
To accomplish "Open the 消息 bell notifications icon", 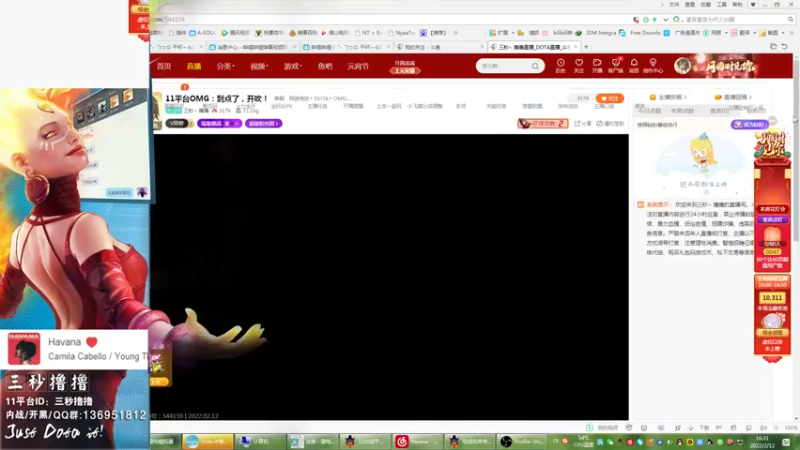I will tap(634, 65).
